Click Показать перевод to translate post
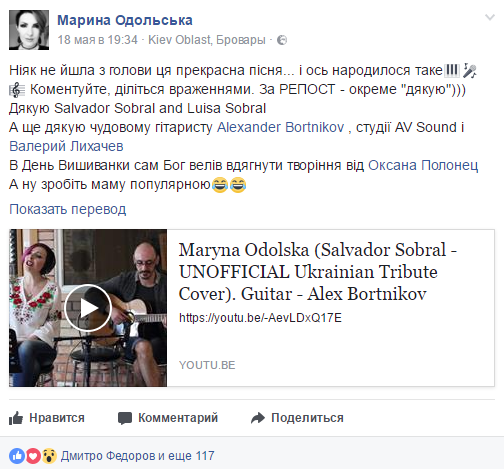 click(68, 209)
